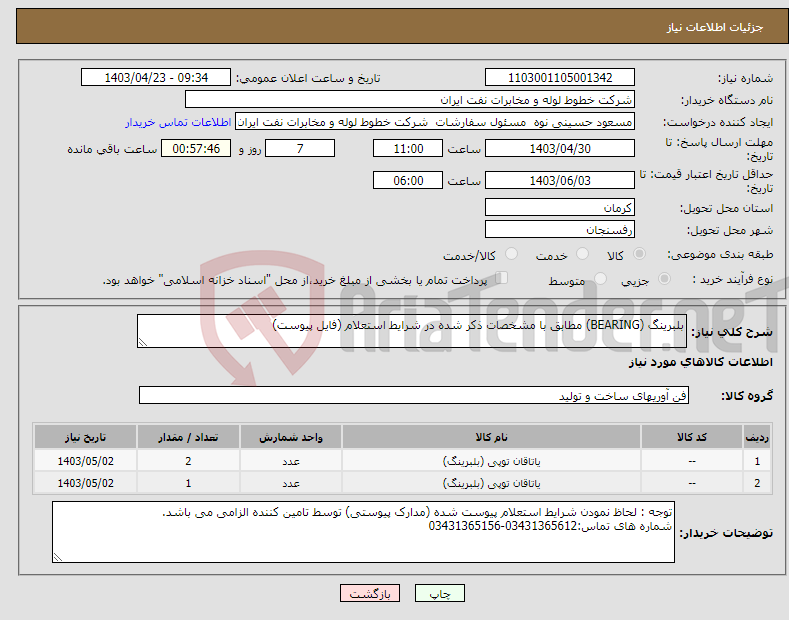The image size is (789, 620).
Task: Click need date in row 2
Action: 86,483
